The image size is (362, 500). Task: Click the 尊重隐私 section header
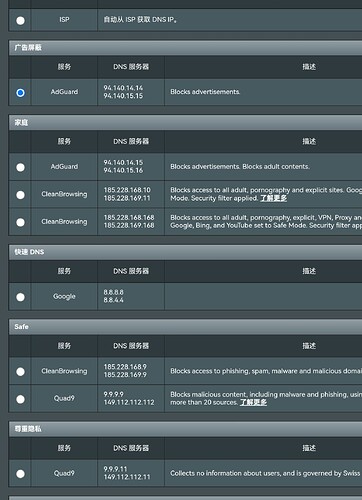click(x=185, y=429)
